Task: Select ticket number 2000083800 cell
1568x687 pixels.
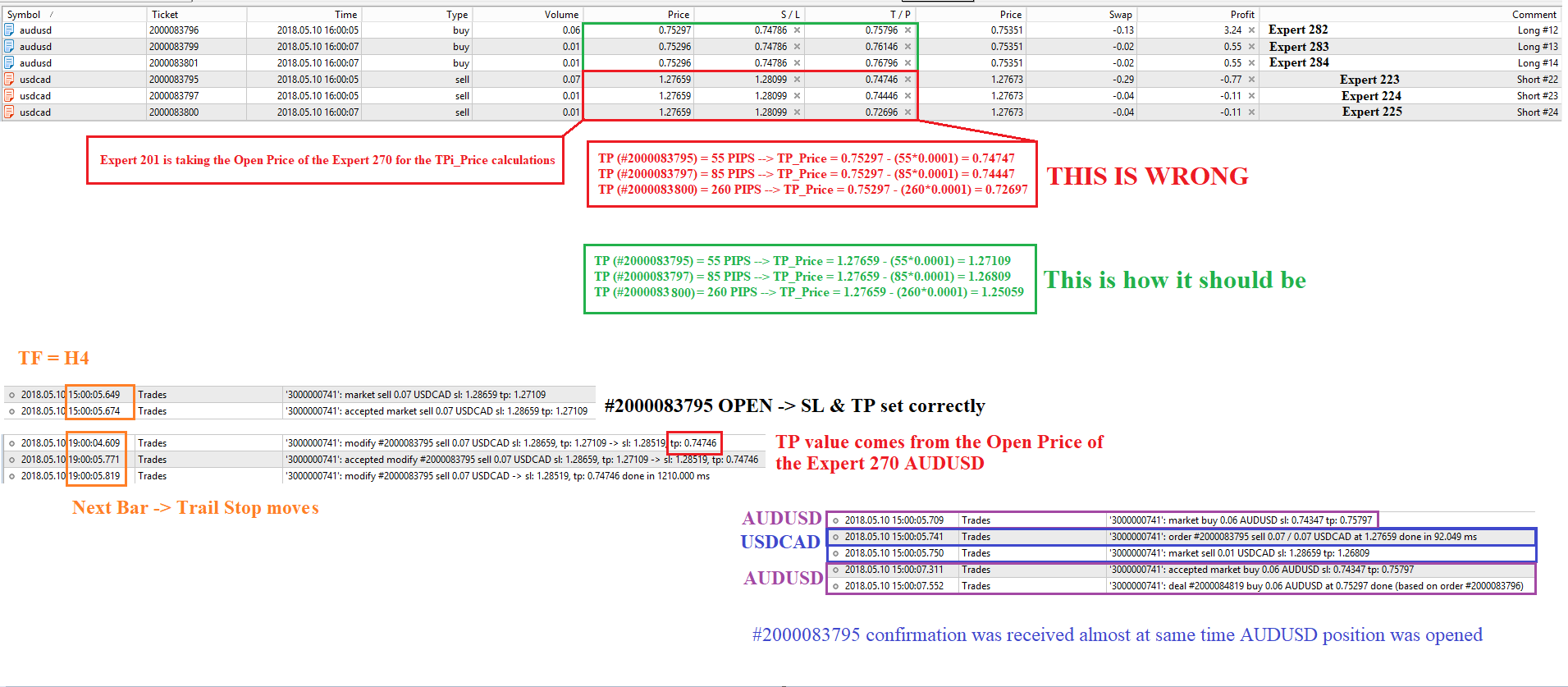Action: pyautogui.click(x=196, y=112)
